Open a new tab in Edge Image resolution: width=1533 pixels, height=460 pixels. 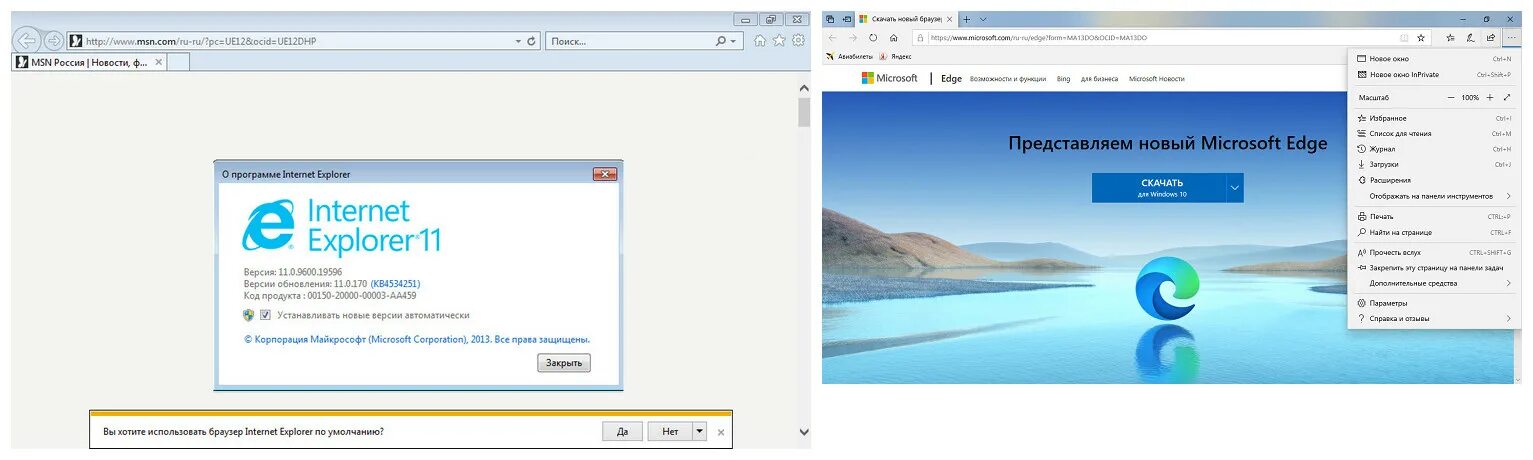pos(967,19)
